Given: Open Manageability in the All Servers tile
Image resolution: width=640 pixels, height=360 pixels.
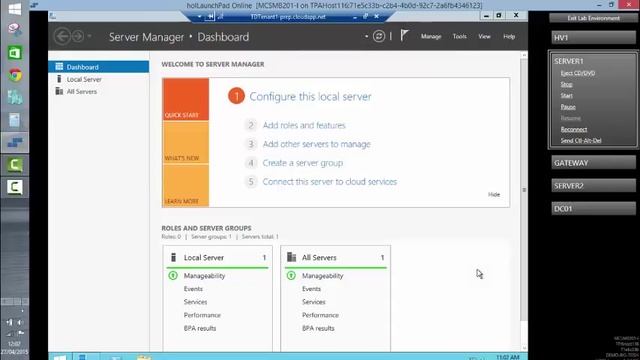Looking at the screenshot, I should (322, 276).
